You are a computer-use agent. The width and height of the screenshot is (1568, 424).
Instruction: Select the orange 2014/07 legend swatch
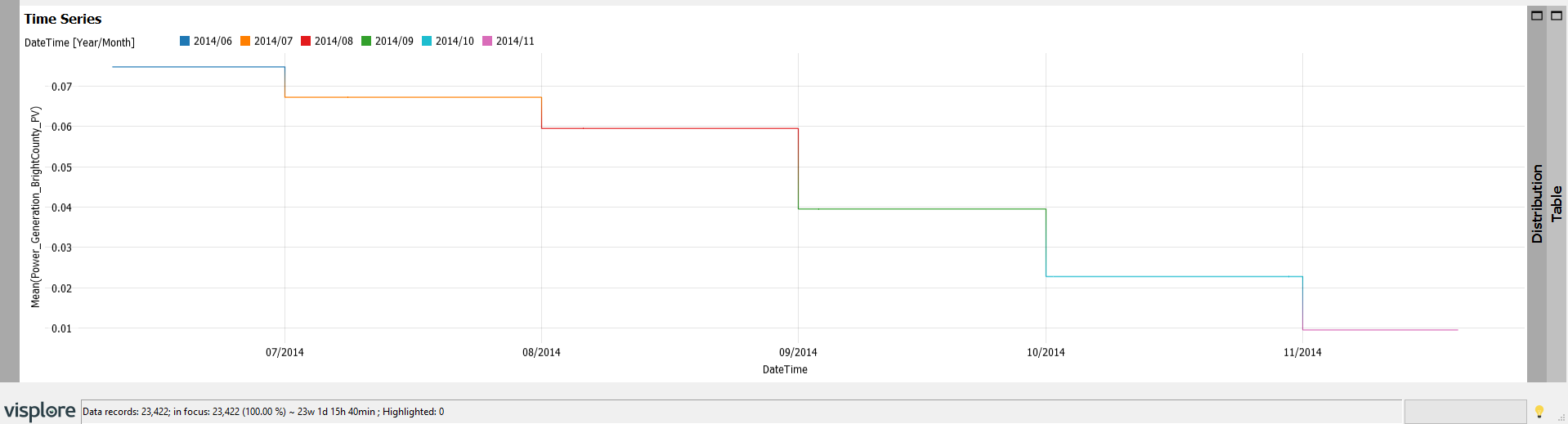coord(245,41)
